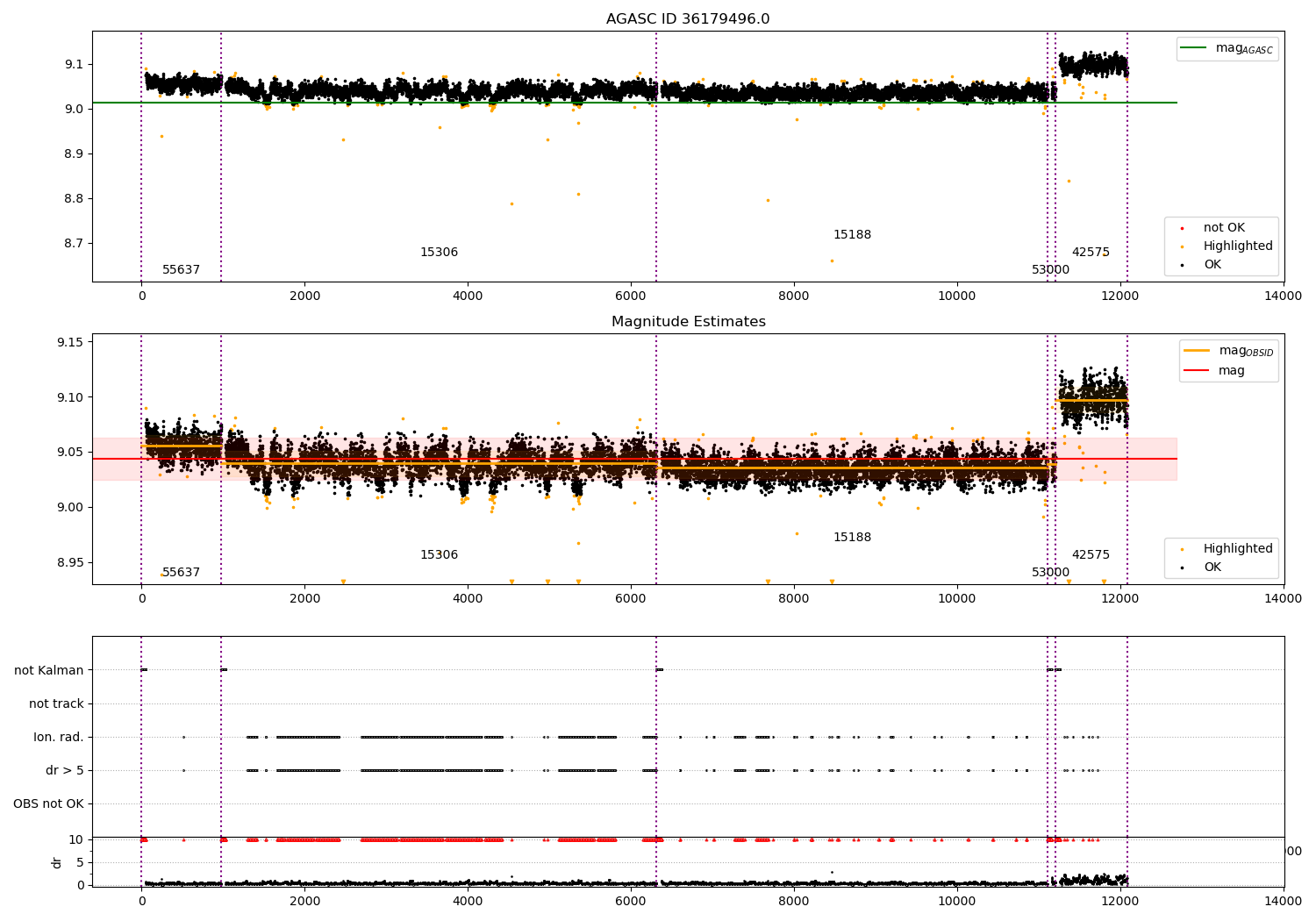This screenshot has height=921, width=1316.
Task: Click the 'Ion. rad.' row label
Action: coord(59,737)
